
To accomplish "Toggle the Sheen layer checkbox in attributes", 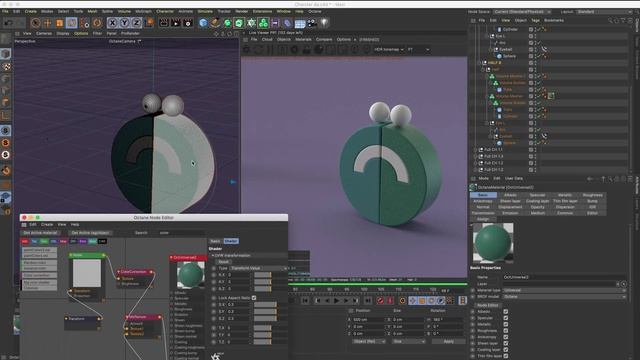I will point(506,343).
